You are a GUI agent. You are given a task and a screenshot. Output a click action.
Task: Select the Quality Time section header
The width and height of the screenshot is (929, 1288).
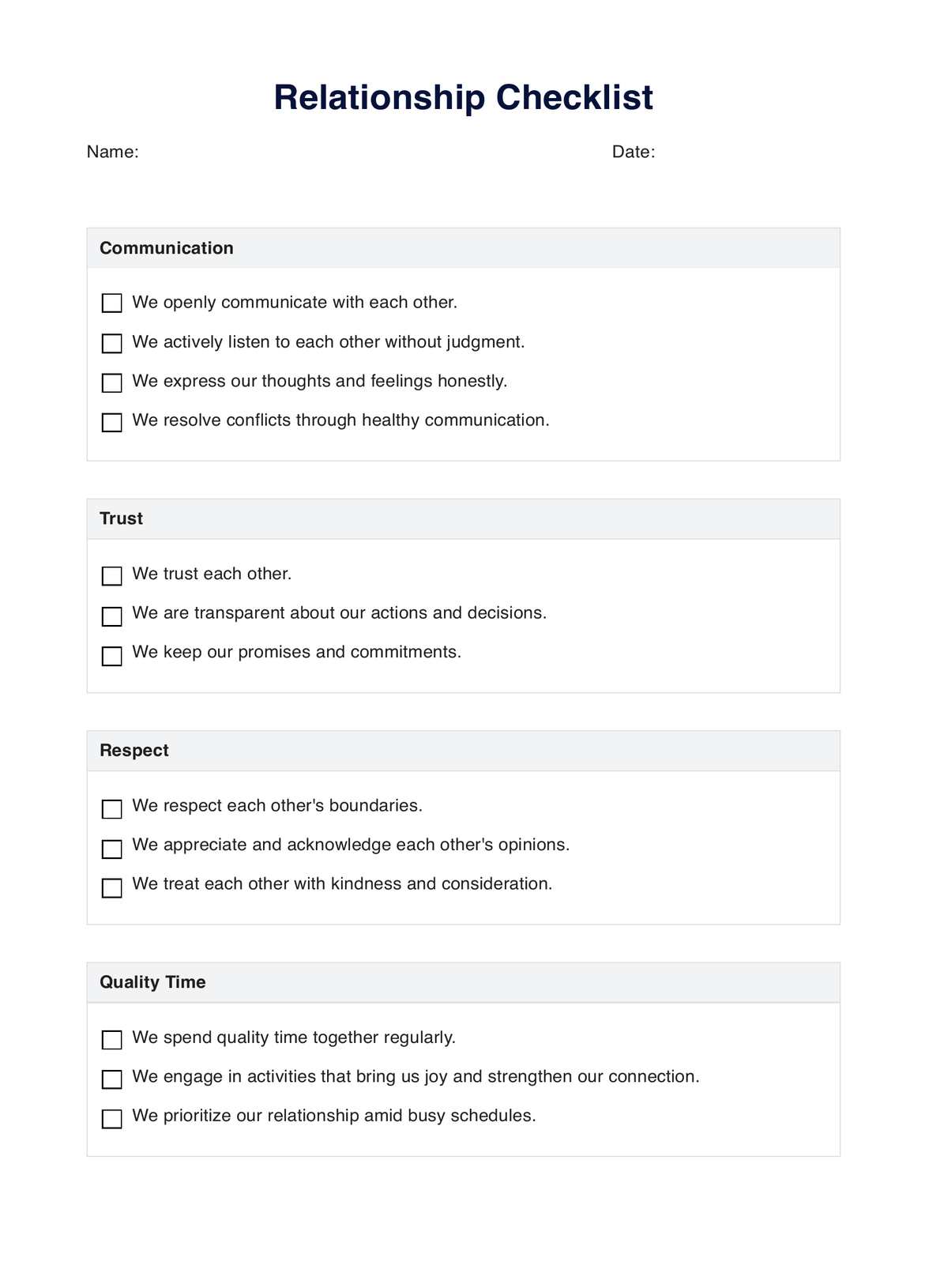click(x=152, y=982)
